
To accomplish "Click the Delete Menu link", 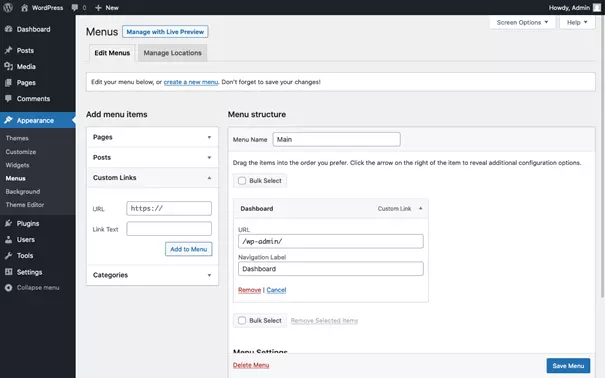I will pyautogui.click(x=251, y=365).
